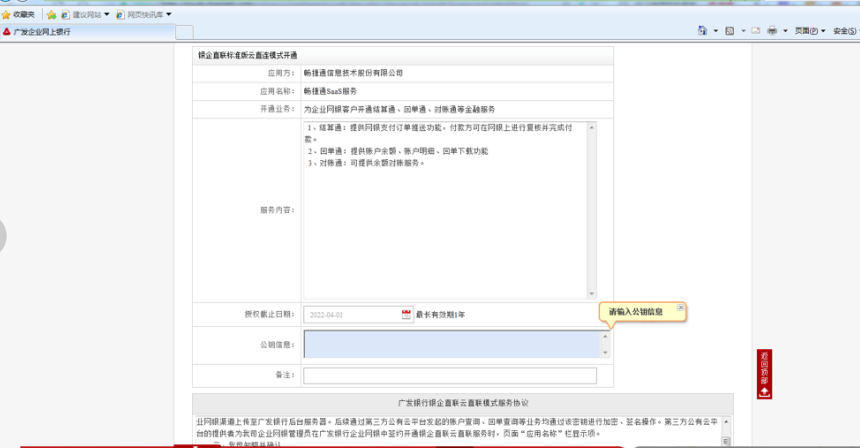Open the 页面(P) menu

(x=810, y=31)
